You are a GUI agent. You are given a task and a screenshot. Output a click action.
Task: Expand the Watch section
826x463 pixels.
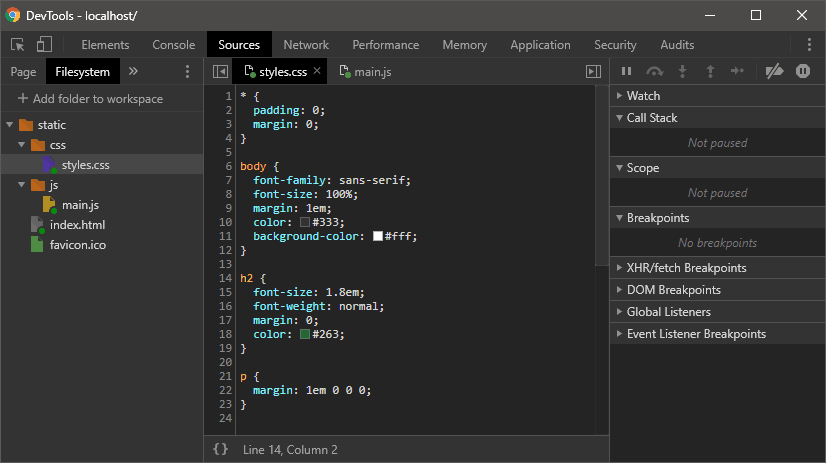pos(643,96)
